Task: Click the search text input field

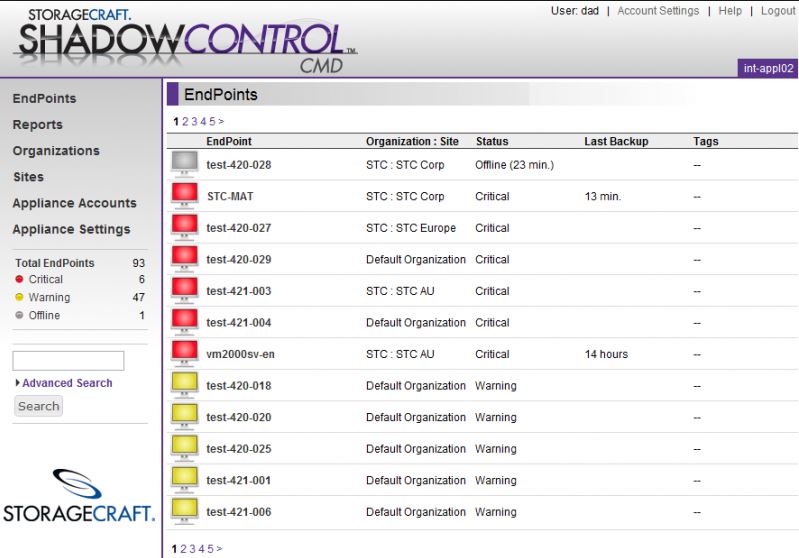Action: pos(68,361)
